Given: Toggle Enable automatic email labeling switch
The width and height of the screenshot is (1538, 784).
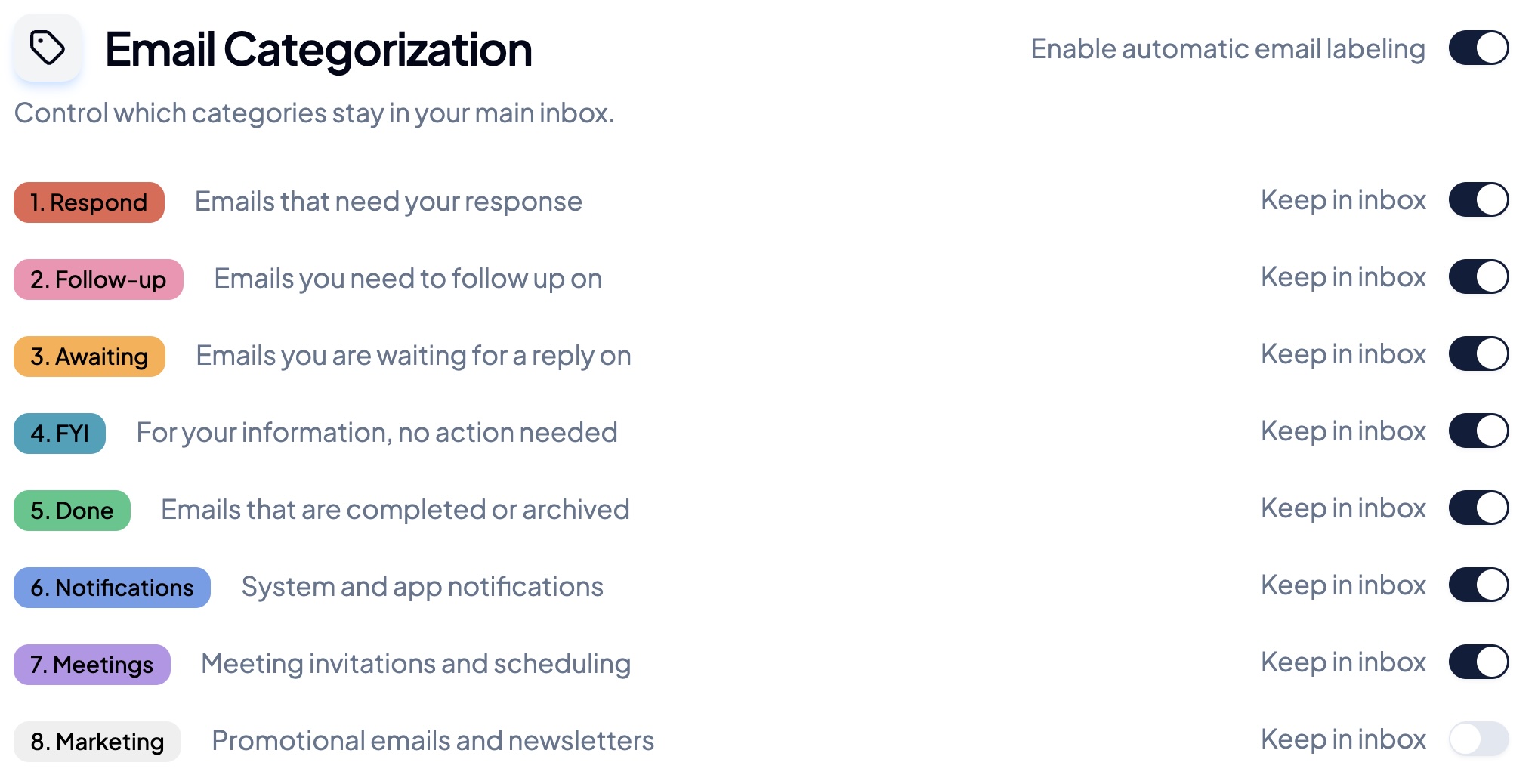Looking at the screenshot, I should pos(1478,48).
